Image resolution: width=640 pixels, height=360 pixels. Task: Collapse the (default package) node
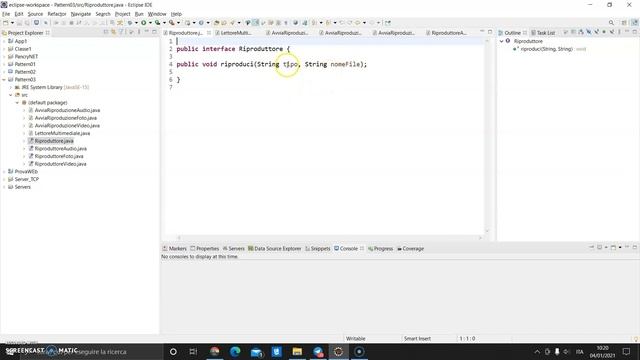(x=17, y=102)
